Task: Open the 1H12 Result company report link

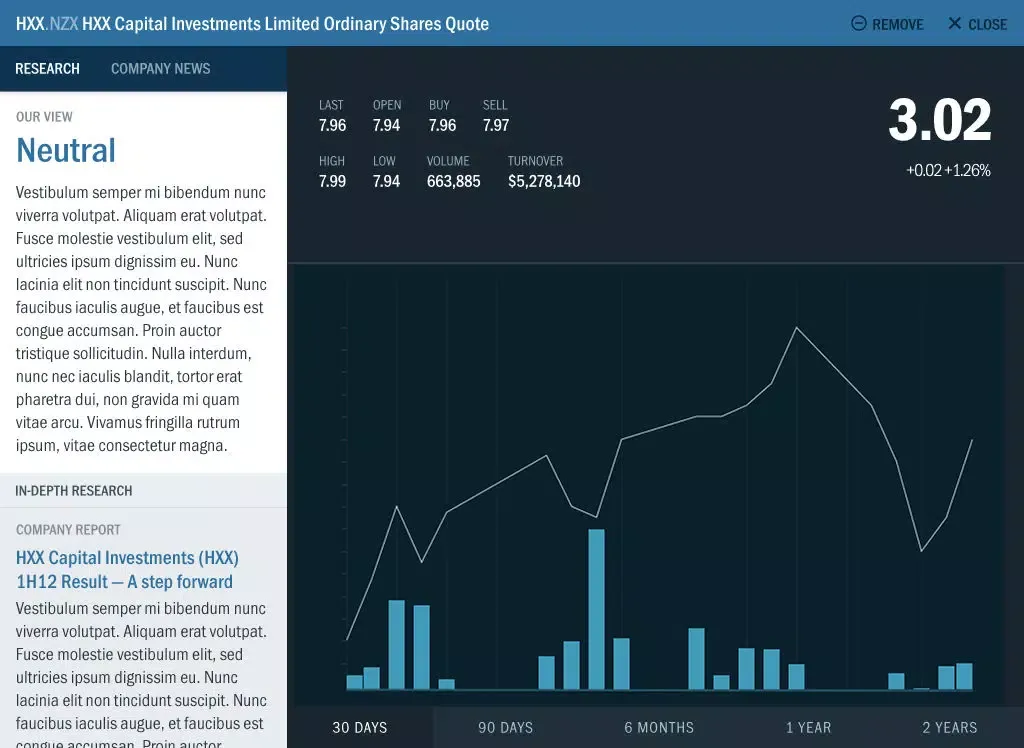Action: click(126, 570)
